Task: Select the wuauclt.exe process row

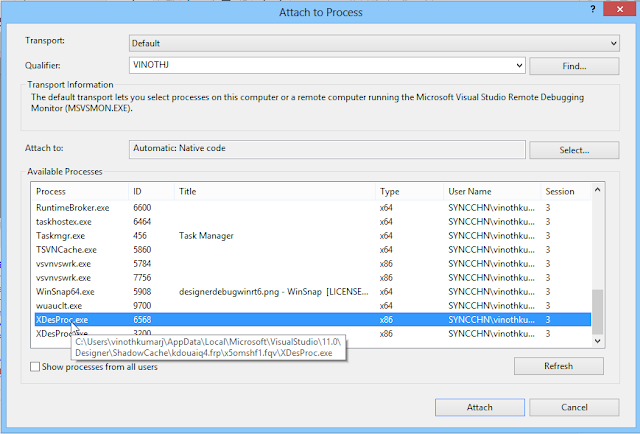Action: click(x=312, y=305)
